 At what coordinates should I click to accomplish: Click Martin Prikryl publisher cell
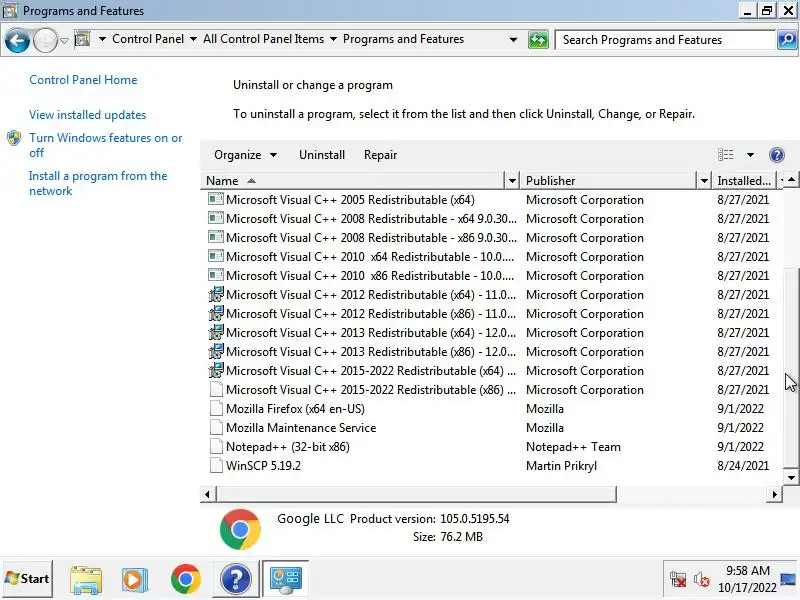(x=561, y=466)
